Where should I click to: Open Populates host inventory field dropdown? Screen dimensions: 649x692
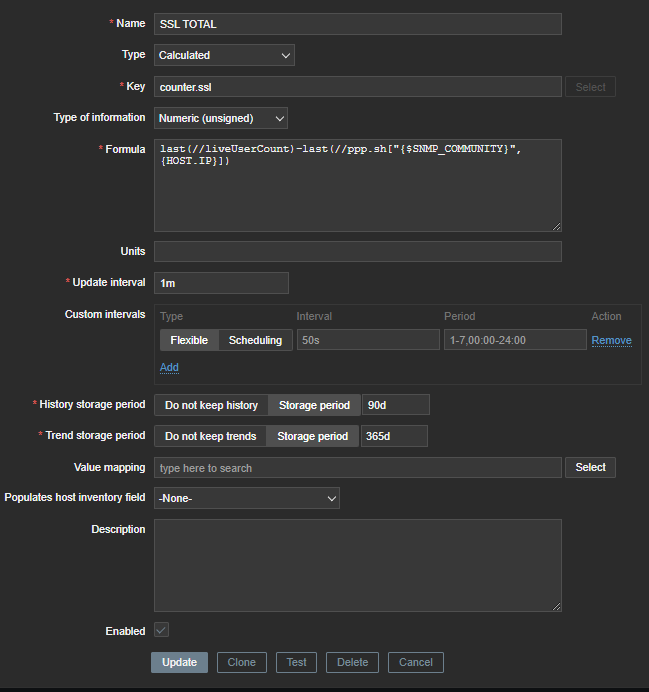click(x=246, y=498)
